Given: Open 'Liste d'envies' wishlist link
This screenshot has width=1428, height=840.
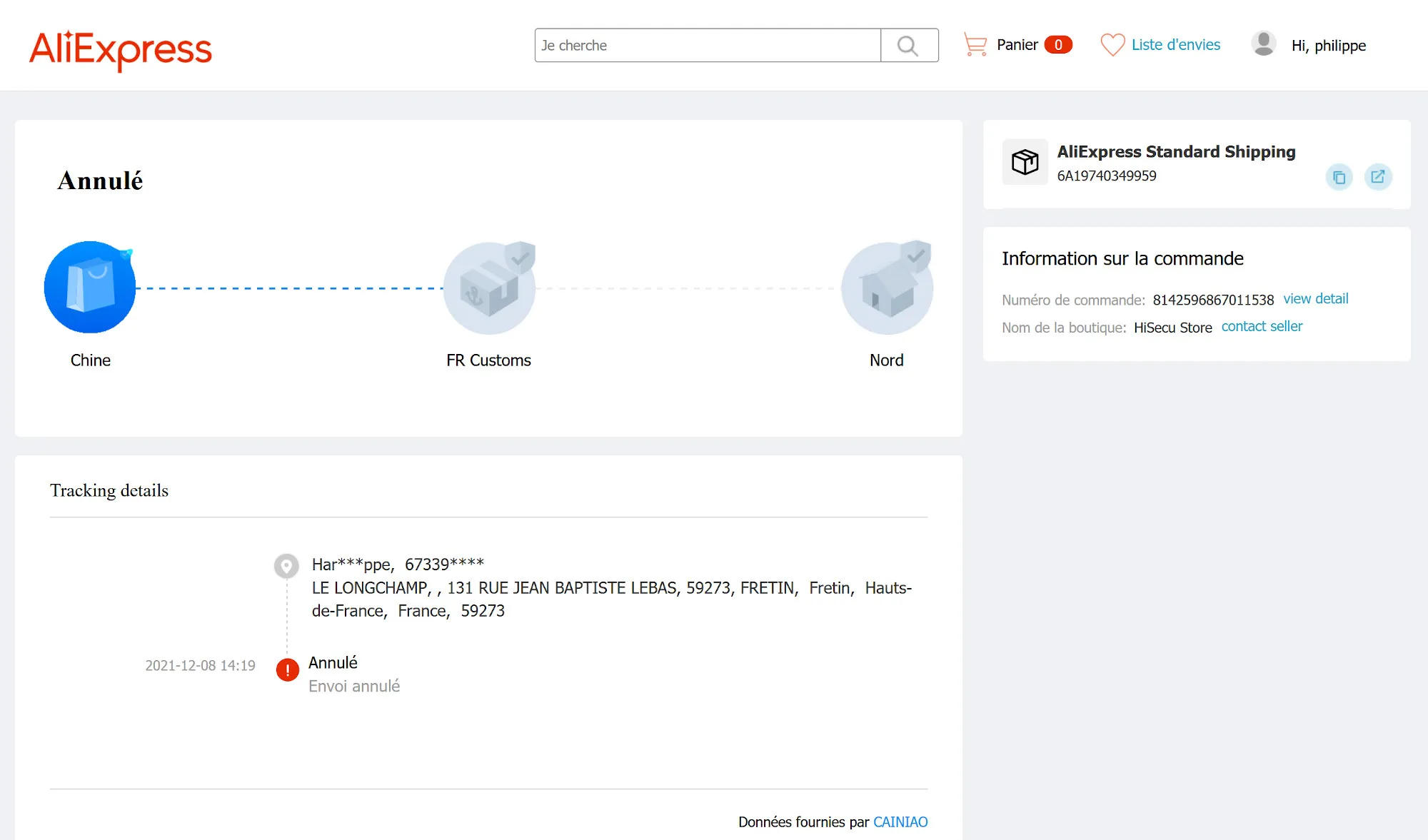Looking at the screenshot, I should [1175, 45].
